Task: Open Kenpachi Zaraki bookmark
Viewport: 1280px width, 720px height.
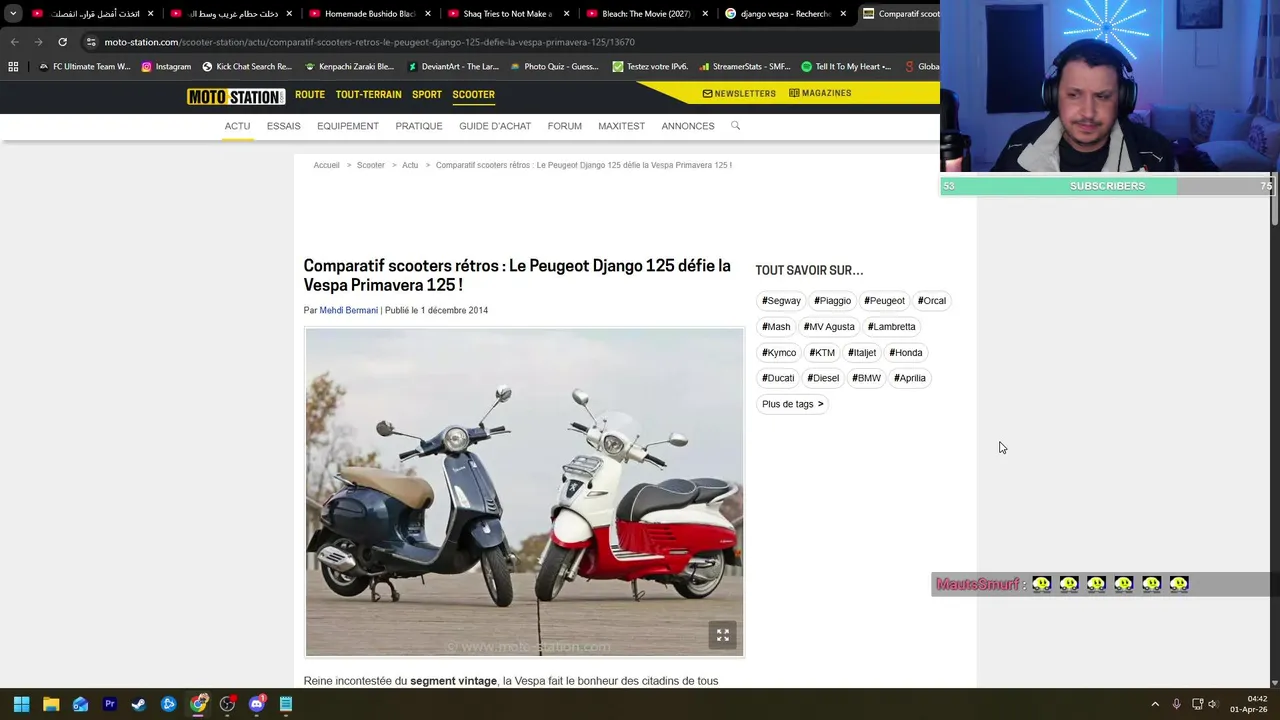Action: pyautogui.click(x=349, y=67)
